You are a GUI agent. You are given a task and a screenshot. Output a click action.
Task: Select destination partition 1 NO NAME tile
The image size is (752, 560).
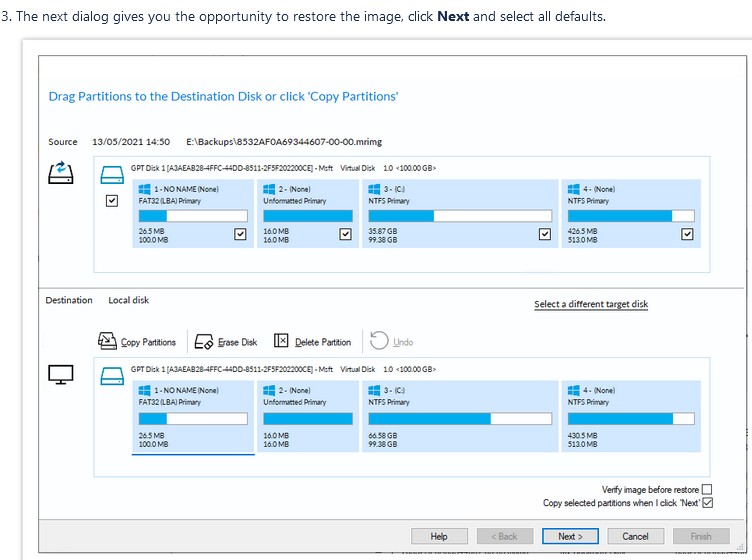point(193,416)
